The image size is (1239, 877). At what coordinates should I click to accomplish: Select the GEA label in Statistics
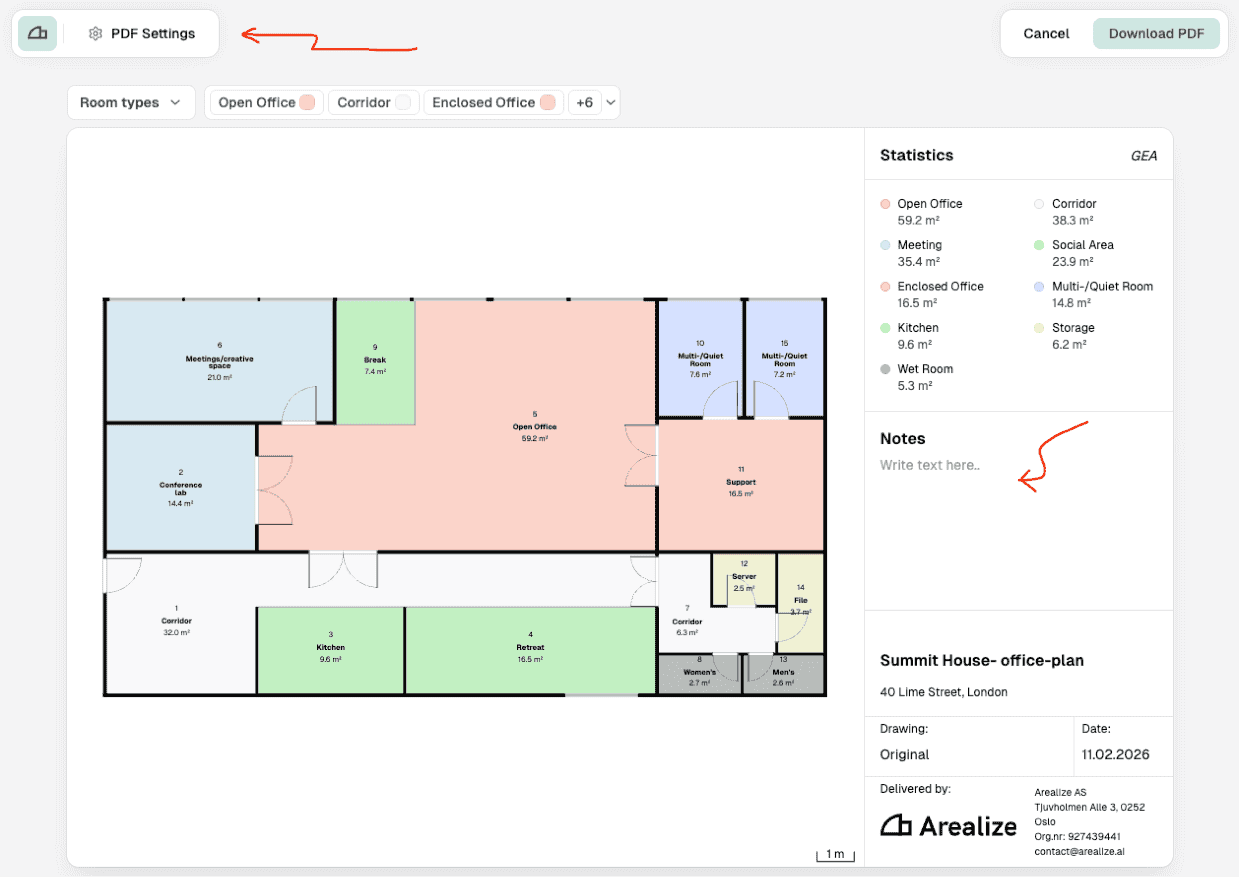coord(1144,156)
